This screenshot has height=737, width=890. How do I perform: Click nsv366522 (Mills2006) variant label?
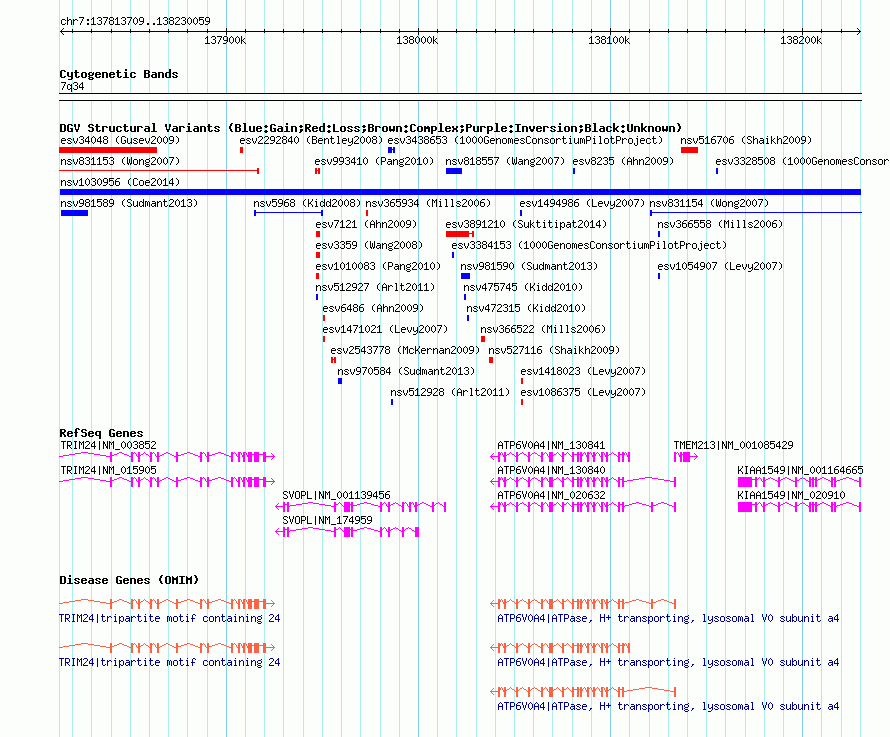pyautogui.click(x=543, y=329)
